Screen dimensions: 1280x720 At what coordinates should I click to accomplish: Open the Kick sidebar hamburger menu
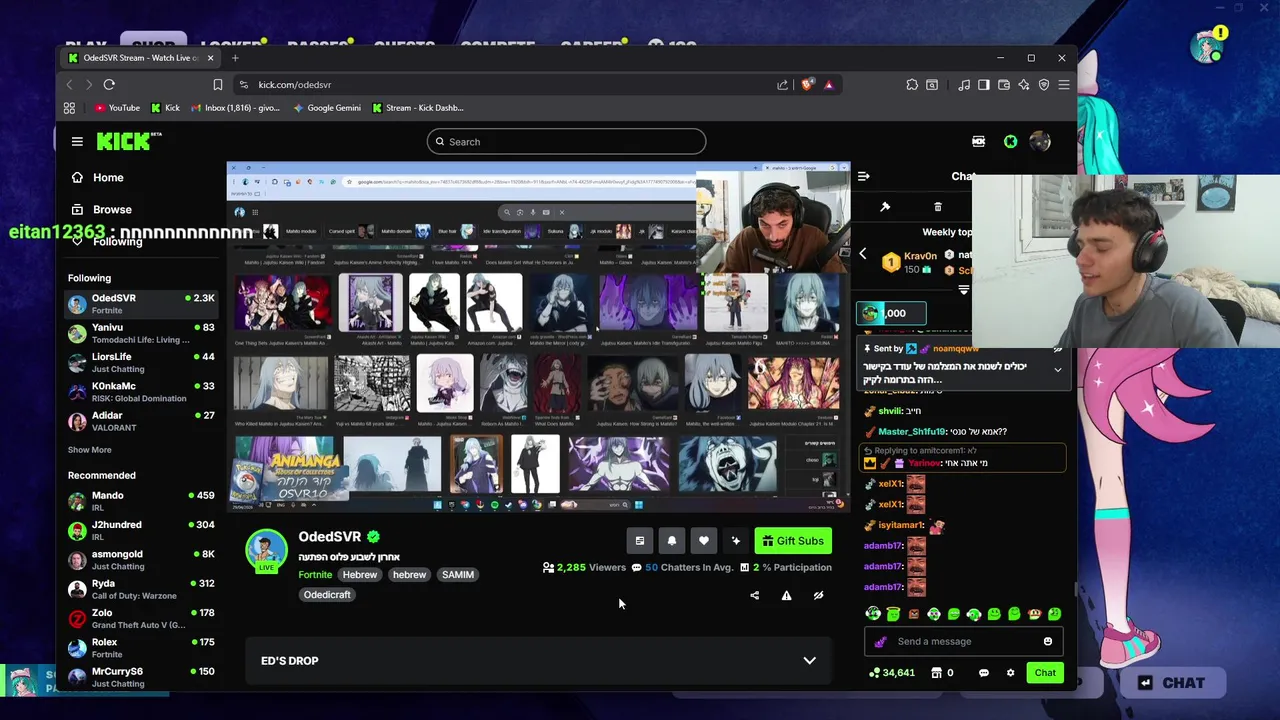point(77,142)
